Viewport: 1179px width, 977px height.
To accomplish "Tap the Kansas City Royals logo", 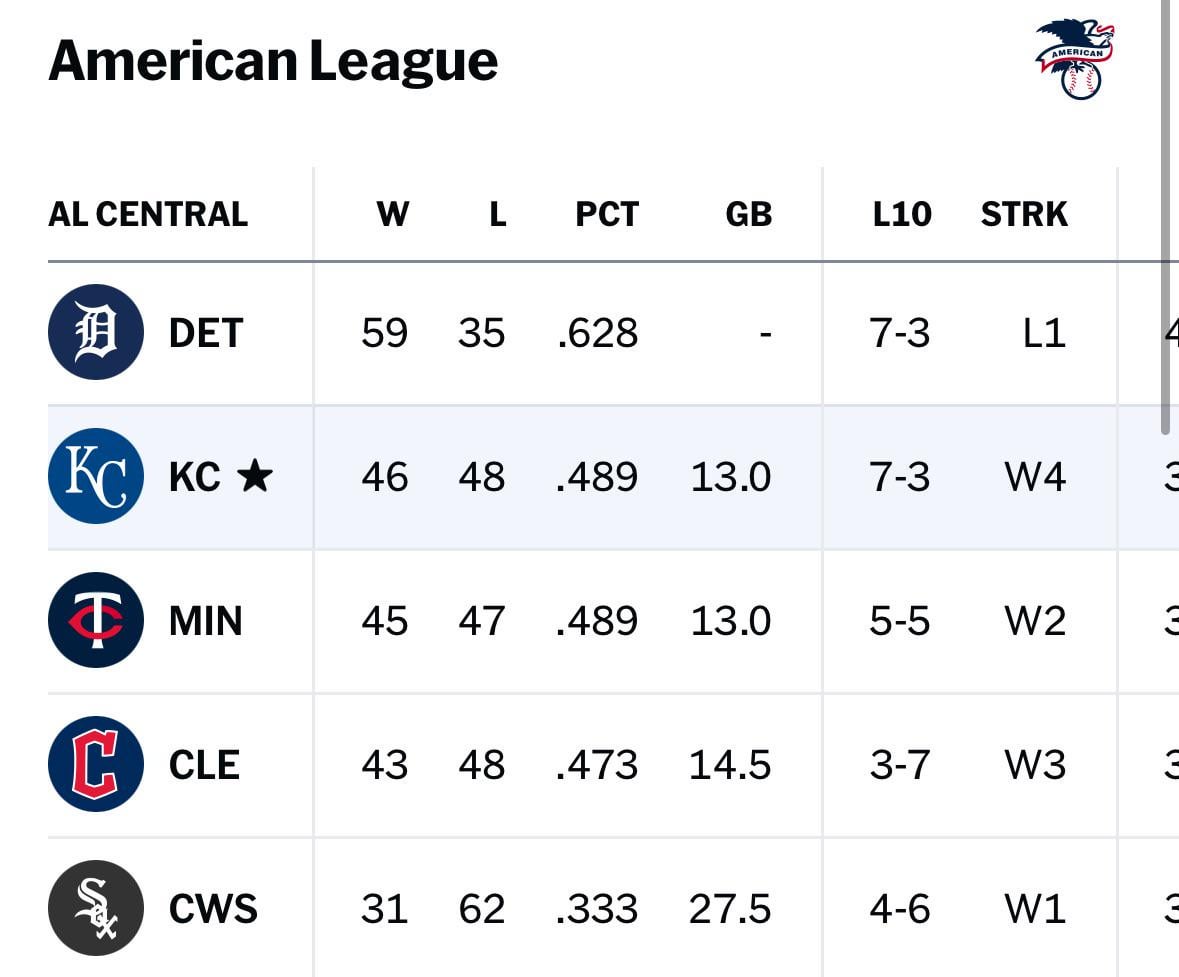I will tap(95, 476).
